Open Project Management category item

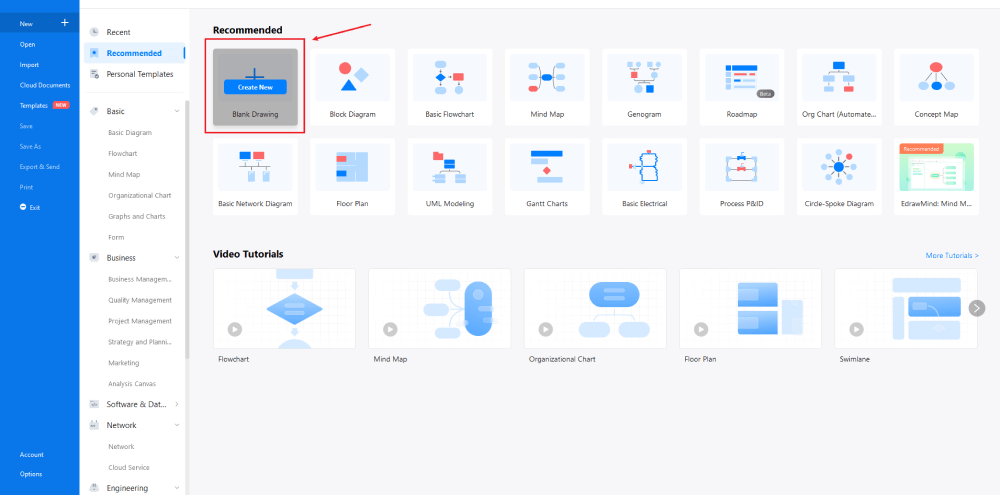pos(140,321)
